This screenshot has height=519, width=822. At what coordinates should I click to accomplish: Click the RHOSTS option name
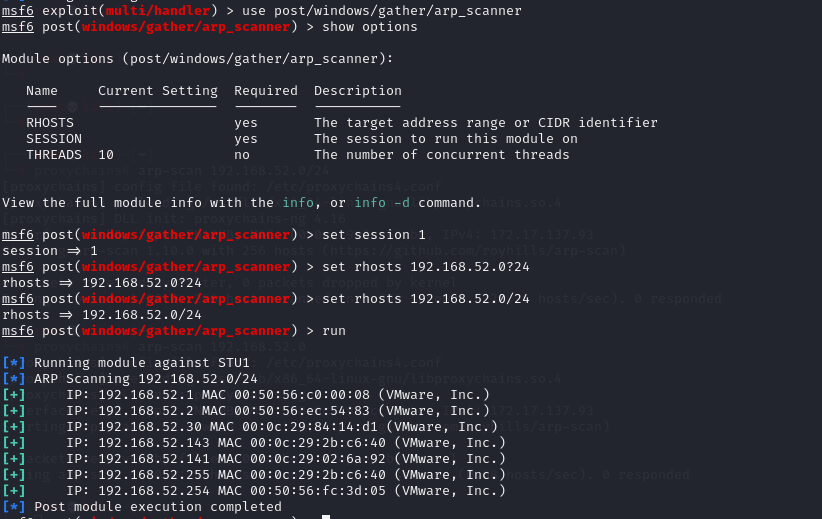click(x=50, y=123)
